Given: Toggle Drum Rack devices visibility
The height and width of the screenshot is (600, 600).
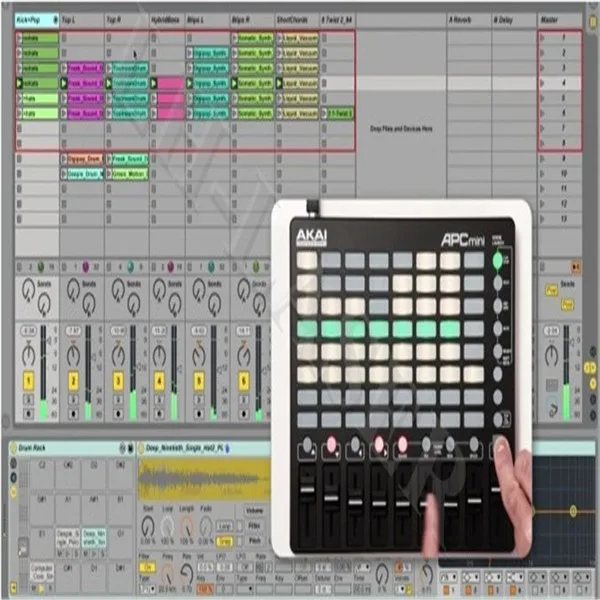Looking at the screenshot, I should [13, 492].
